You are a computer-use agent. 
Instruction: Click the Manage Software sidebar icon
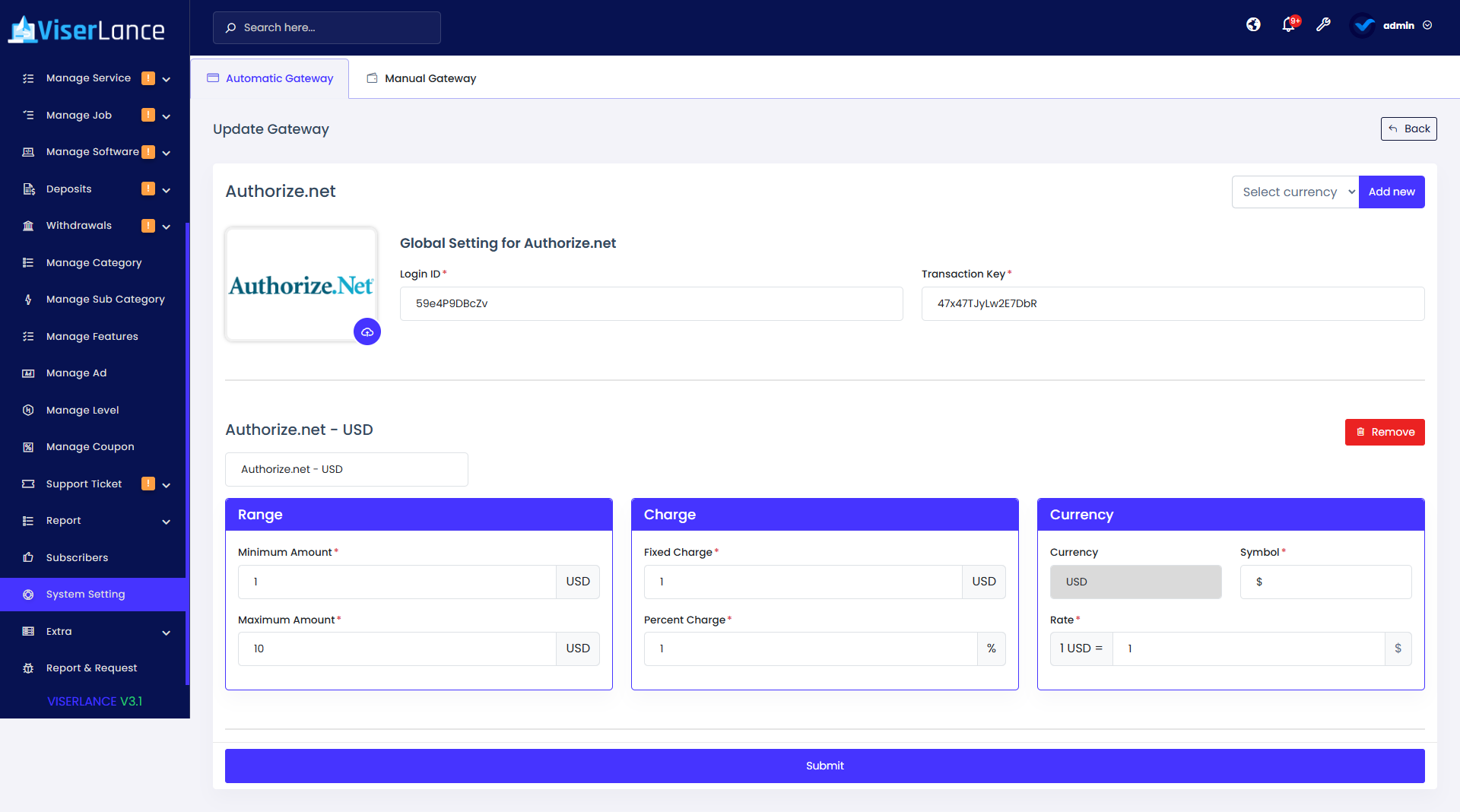point(28,152)
